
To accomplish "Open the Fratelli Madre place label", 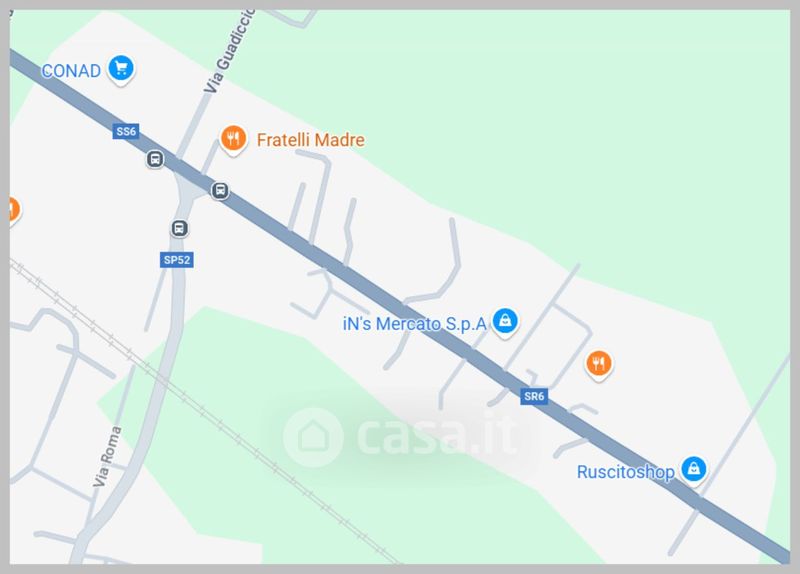I will 310,140.
